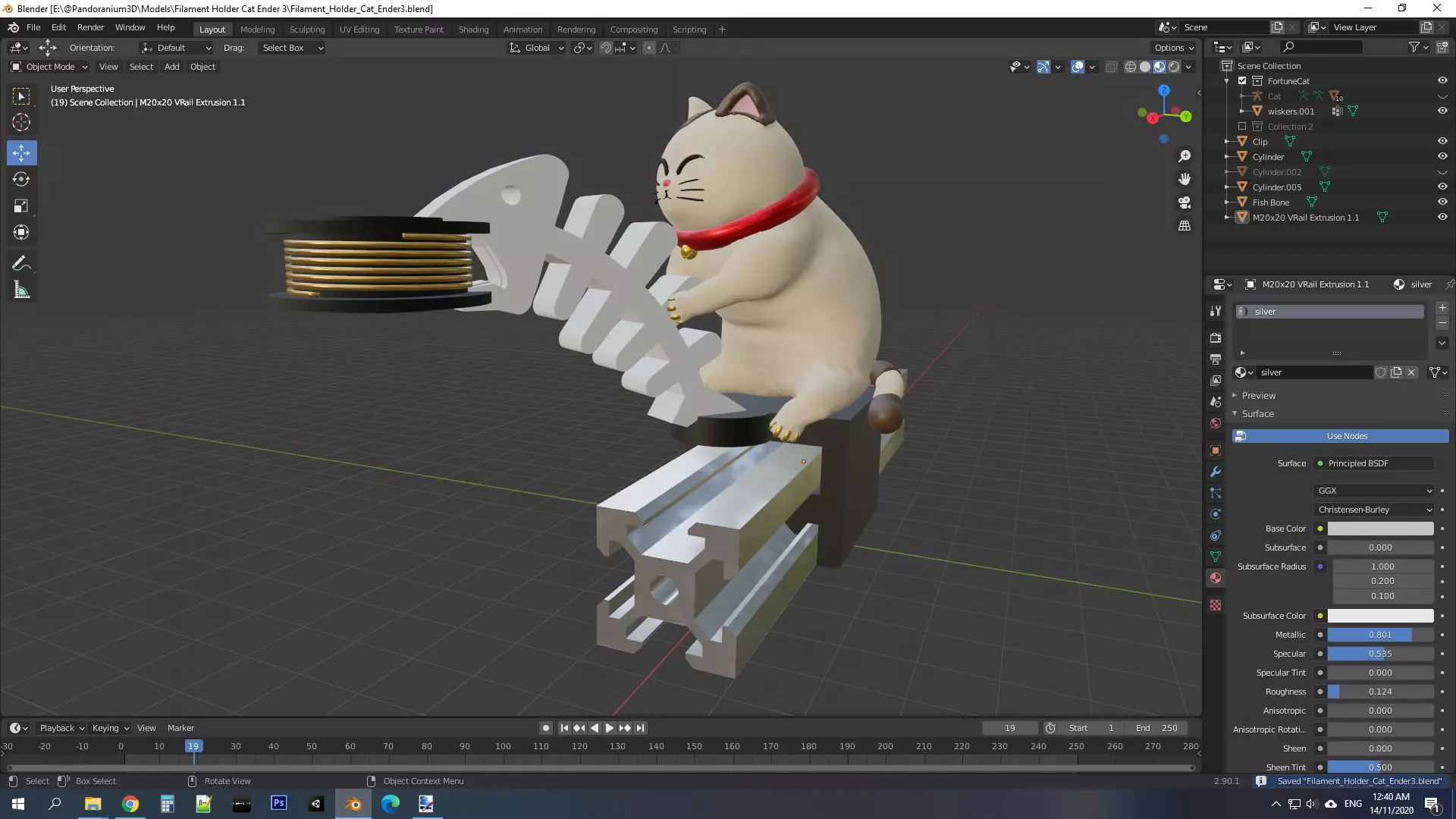Hide the Fish Bone object
Viewport: 1456px width, 819px height.
click(x=1442, y=202)
